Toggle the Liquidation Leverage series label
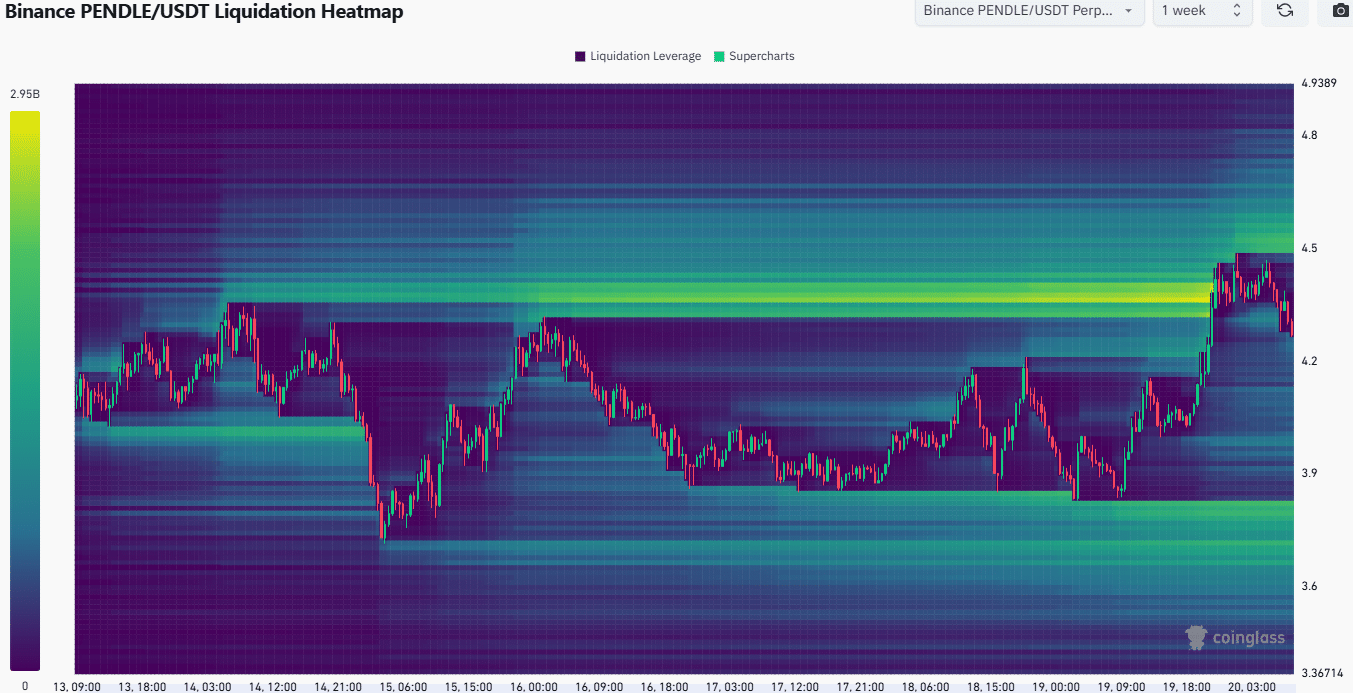Viewport: 1353px width, 693px height. (645, 56)
